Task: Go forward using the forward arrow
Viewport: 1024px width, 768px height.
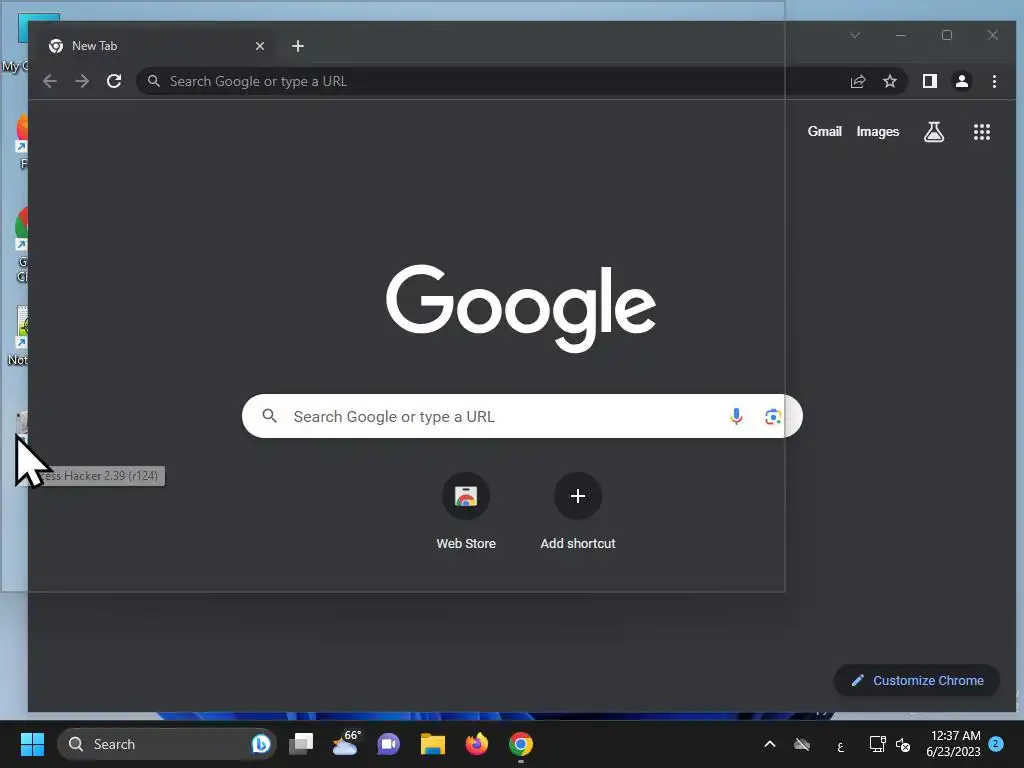Action: [x=82, y=81]
